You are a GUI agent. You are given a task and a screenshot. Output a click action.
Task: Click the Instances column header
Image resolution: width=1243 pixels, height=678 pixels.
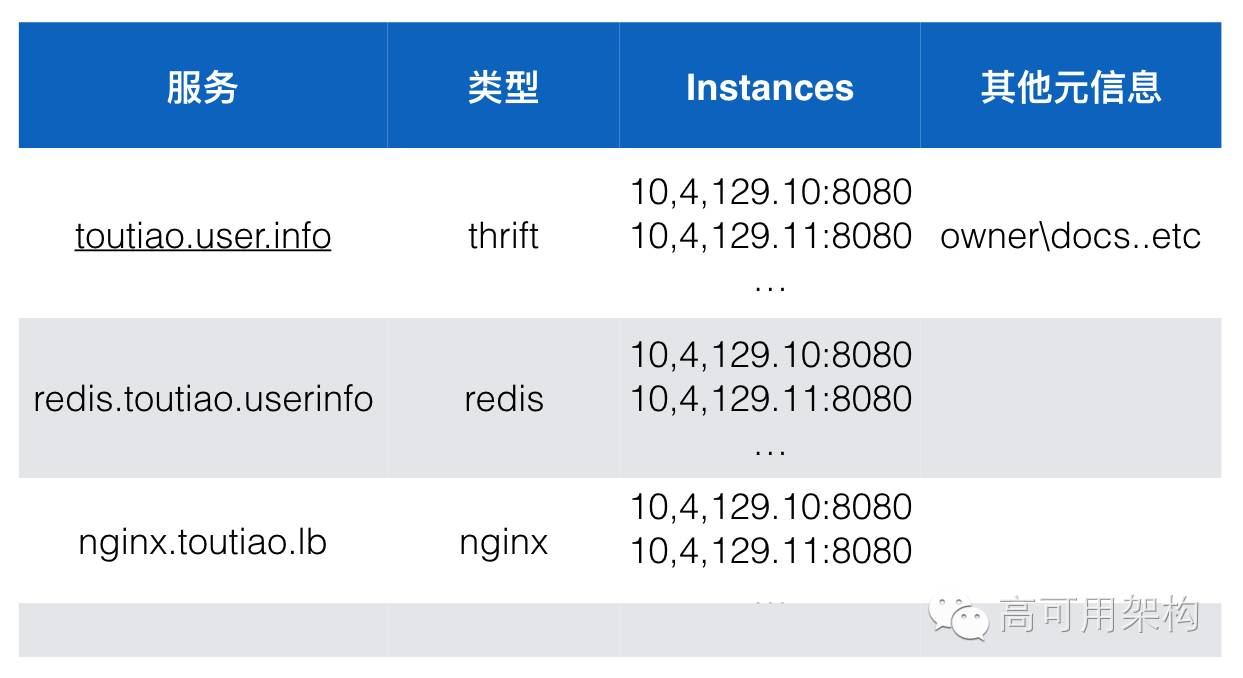point(770,88)
